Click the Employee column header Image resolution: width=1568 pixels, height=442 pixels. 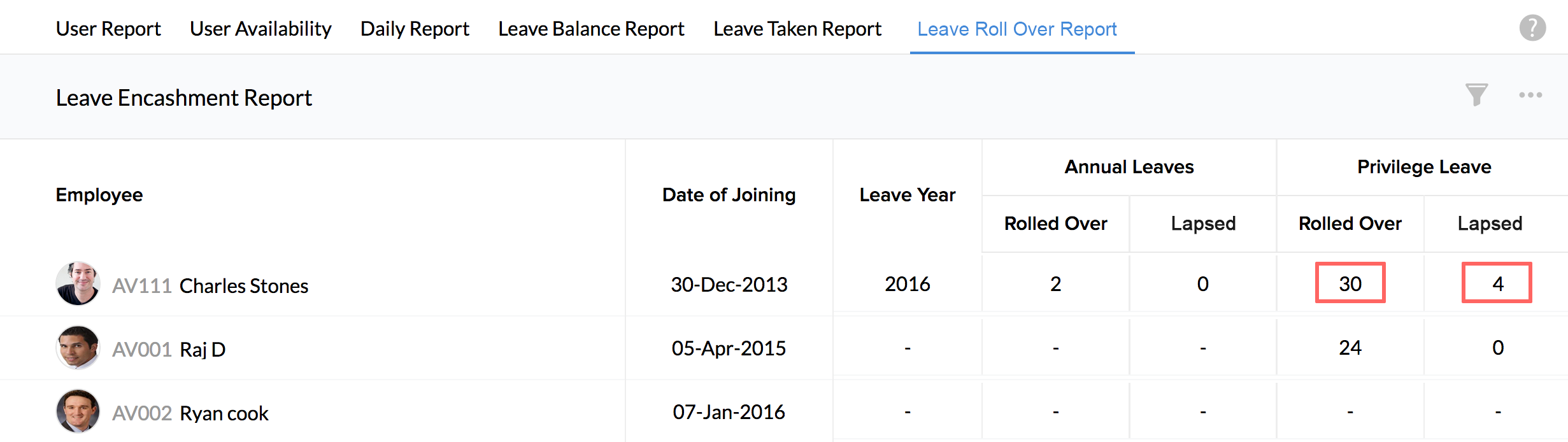coord(99,195)
